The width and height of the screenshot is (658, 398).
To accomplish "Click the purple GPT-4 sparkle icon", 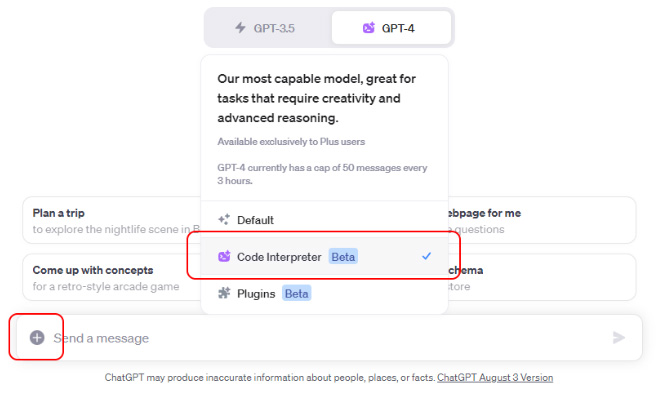I will click(x=368, y=28).
